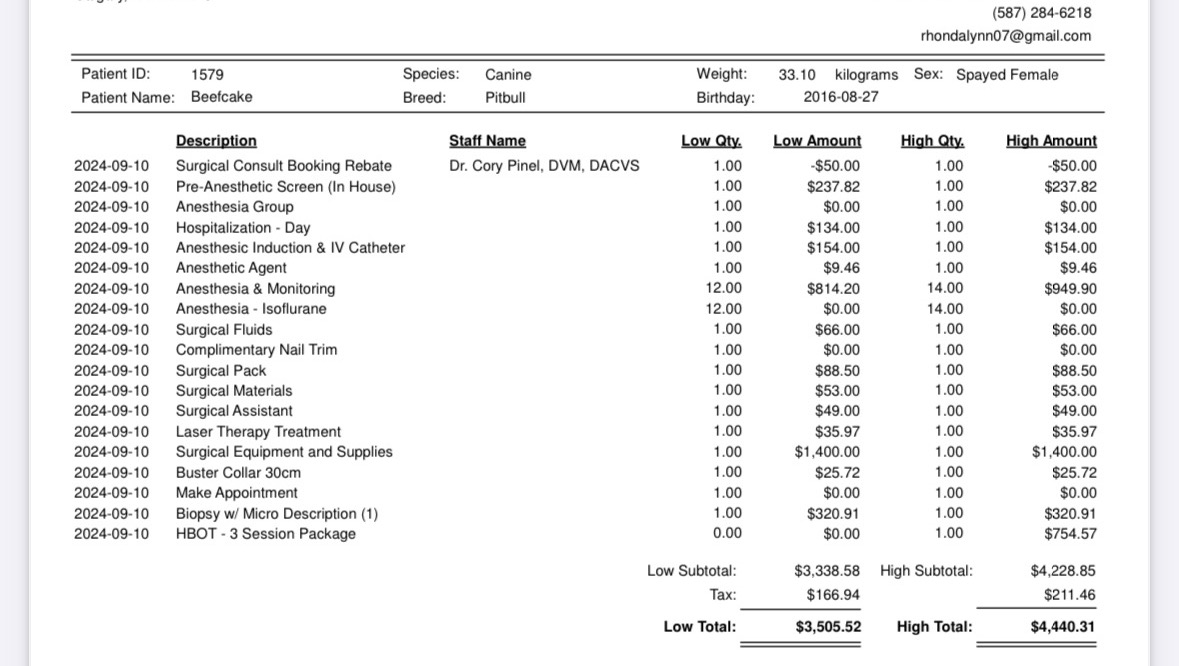This screenshot has height=666, width=1179.
Task: Select the High Qty. column header
Action: click(x=932, y=141)
